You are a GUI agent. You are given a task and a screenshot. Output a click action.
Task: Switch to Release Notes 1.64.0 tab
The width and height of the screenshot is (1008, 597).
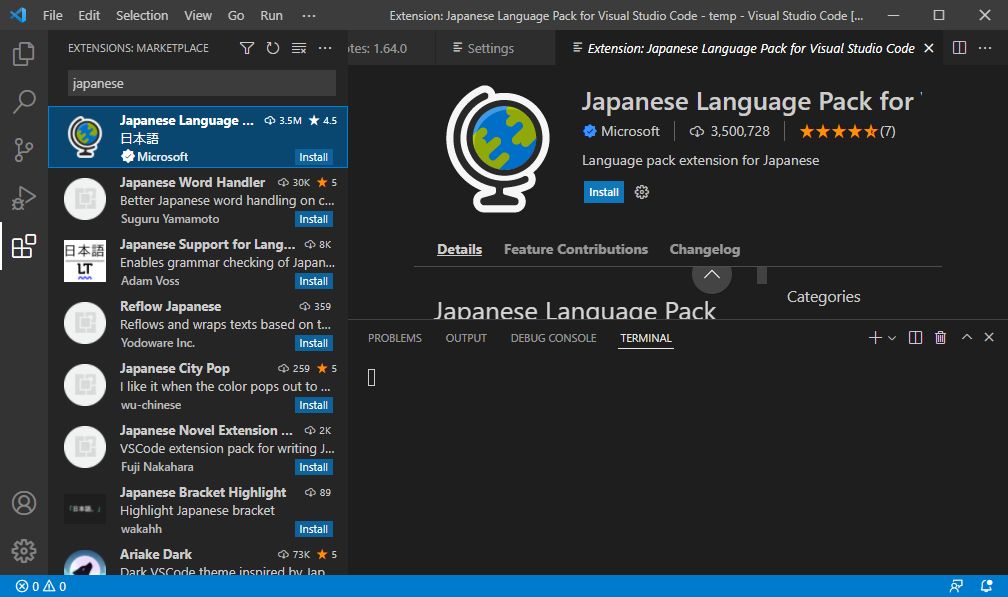coord(391,48)
